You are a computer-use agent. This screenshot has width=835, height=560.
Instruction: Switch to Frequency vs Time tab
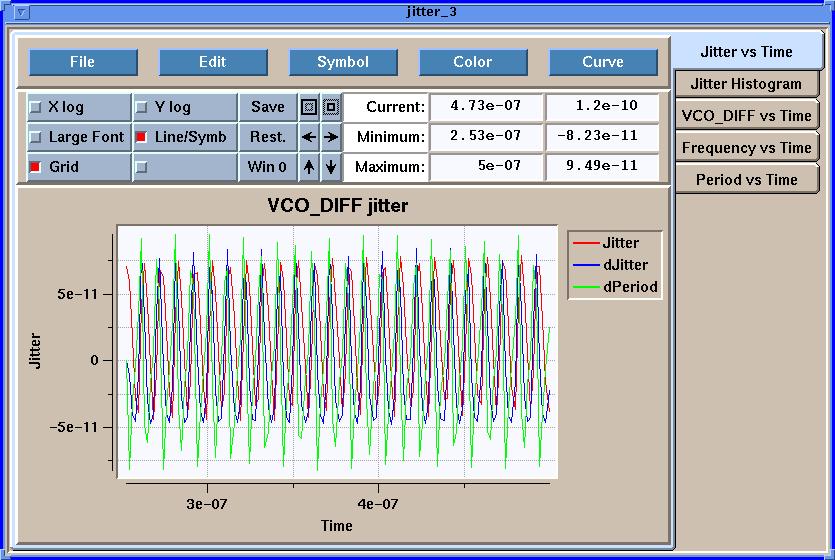(746, 148)
